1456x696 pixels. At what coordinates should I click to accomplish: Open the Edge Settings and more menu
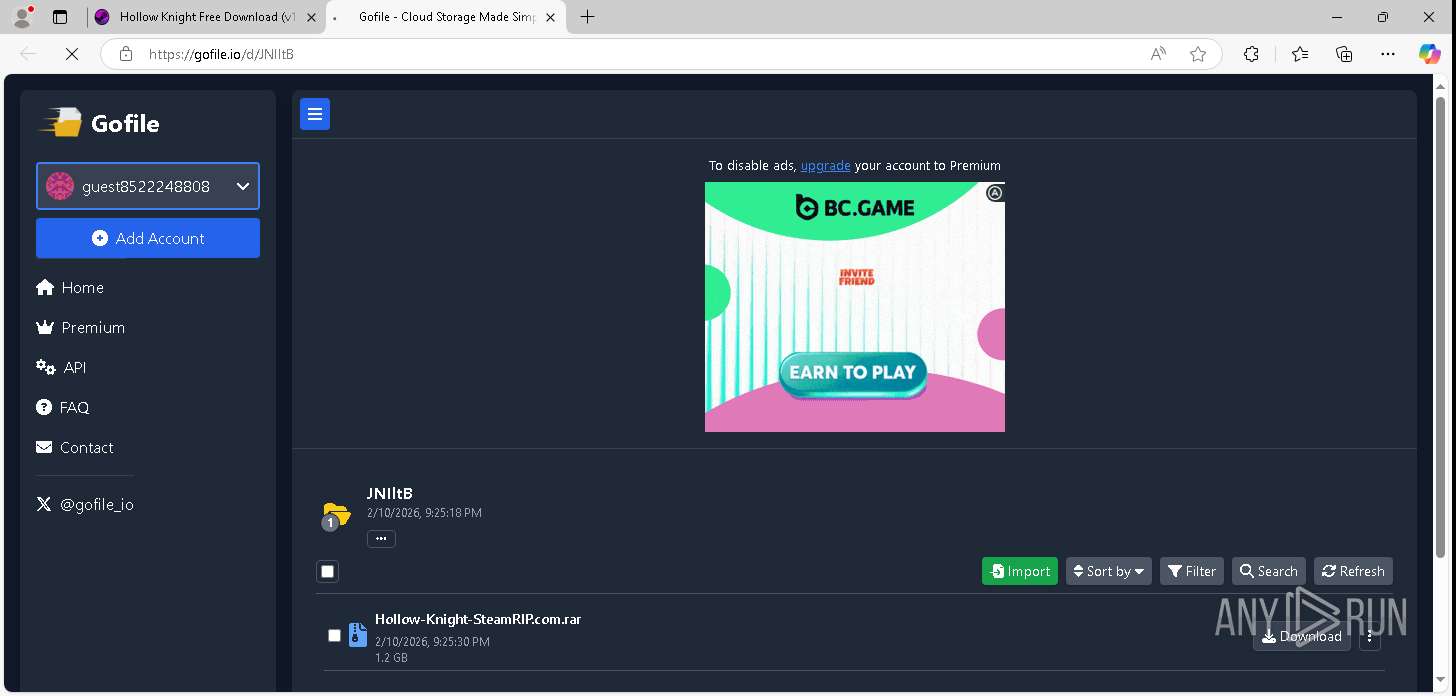(1388, 54)
